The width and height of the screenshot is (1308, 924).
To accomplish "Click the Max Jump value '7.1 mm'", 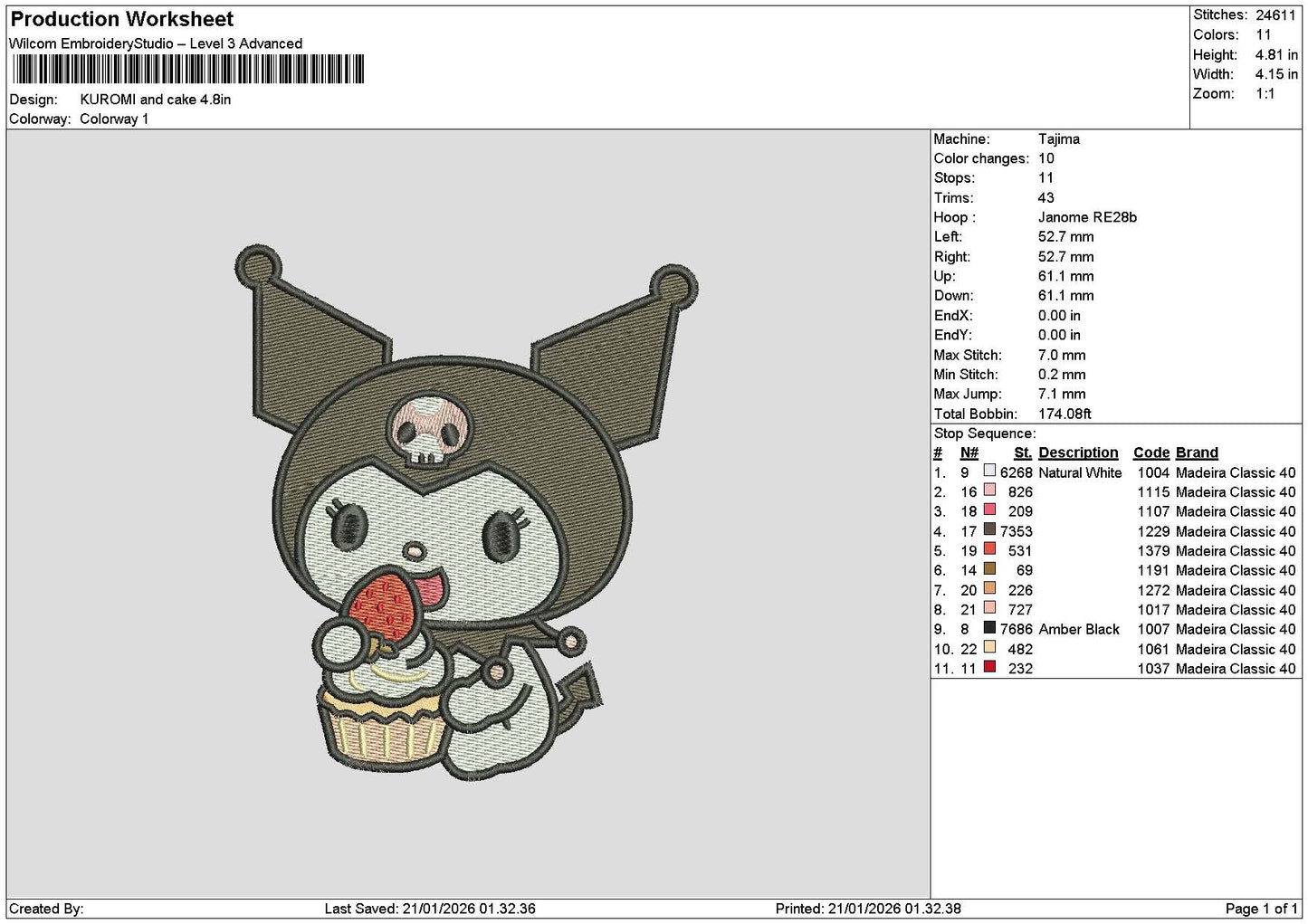I will tap(1062, 394).
